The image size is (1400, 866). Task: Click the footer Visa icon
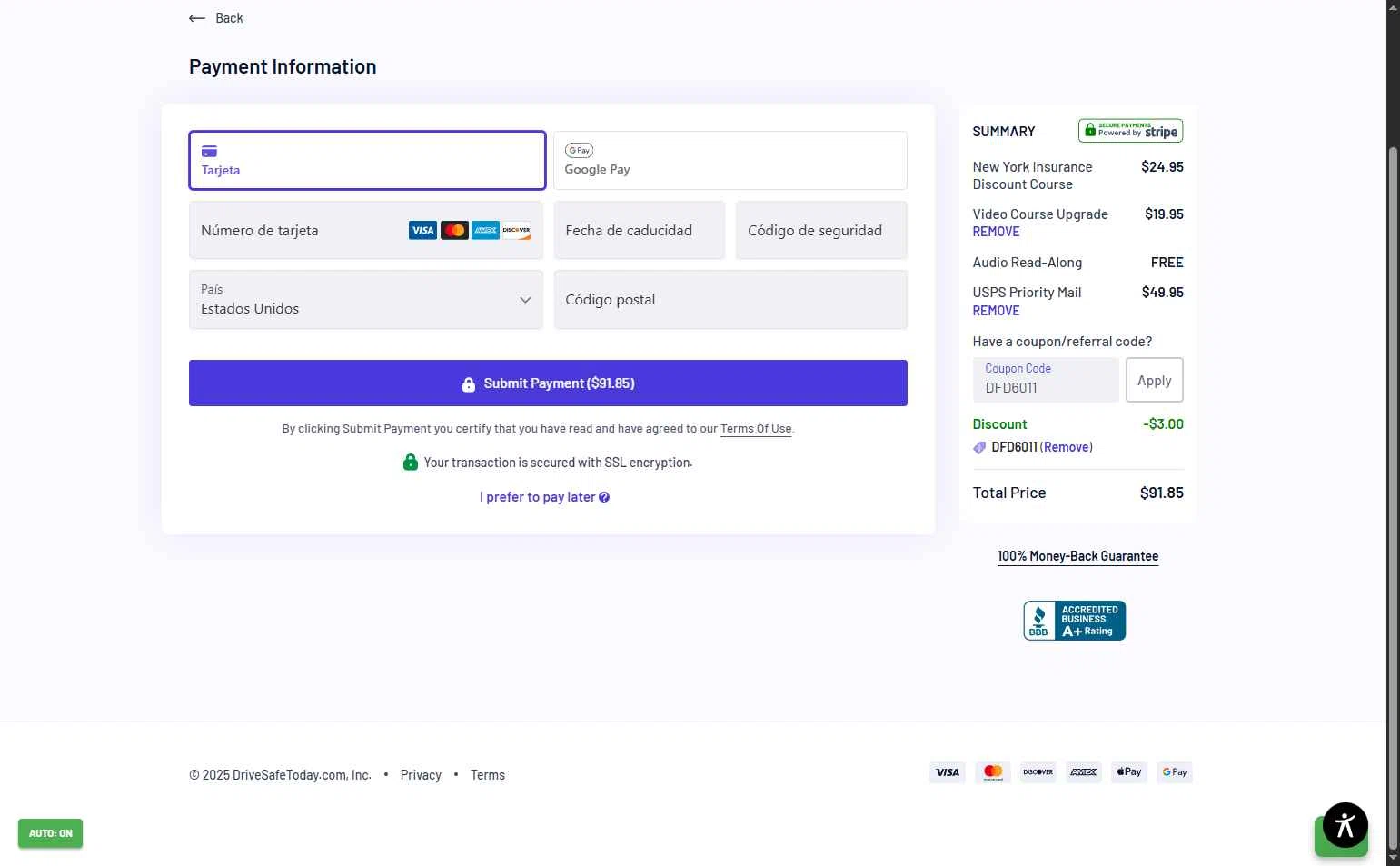948,772
